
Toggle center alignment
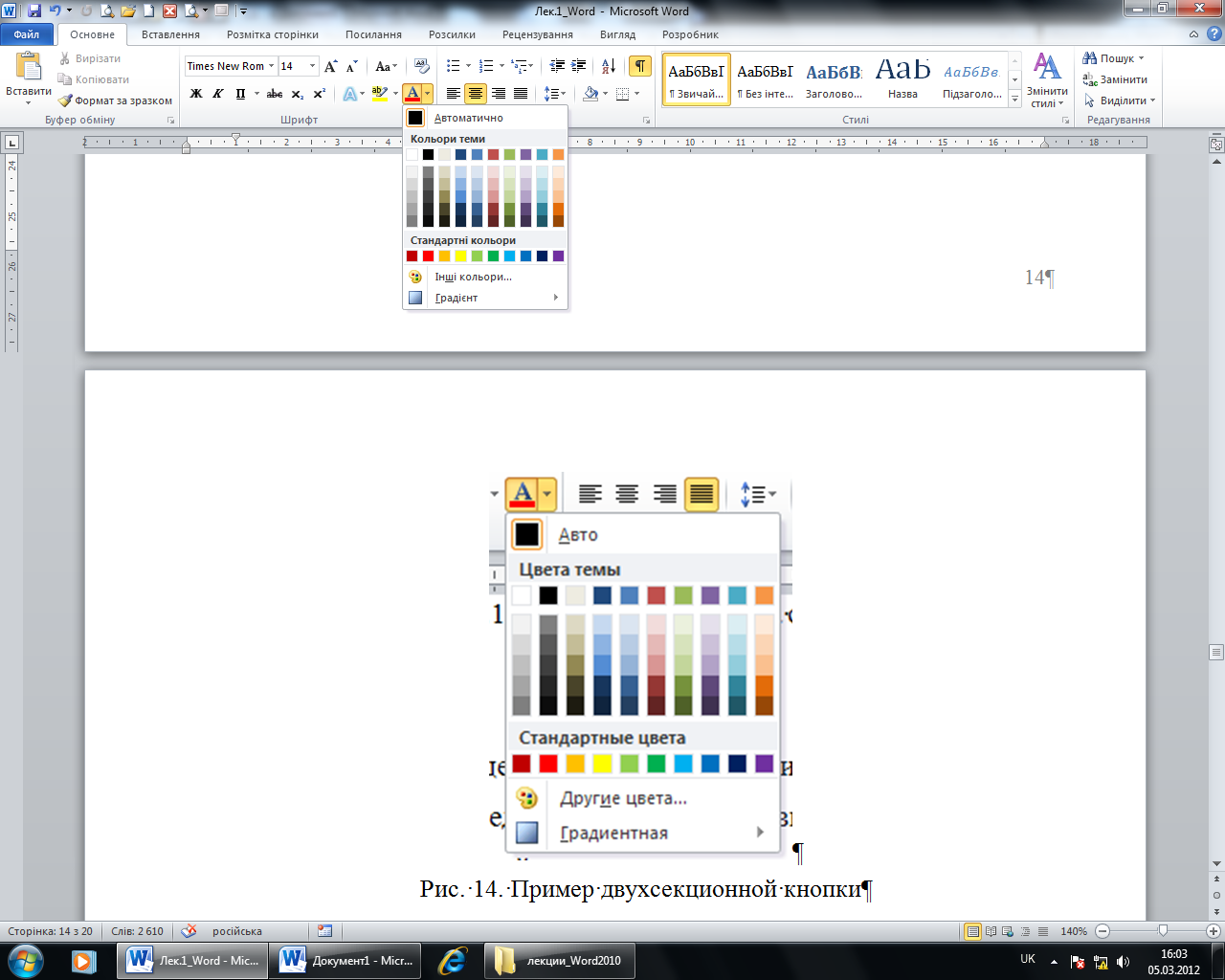tap(476, 94)
